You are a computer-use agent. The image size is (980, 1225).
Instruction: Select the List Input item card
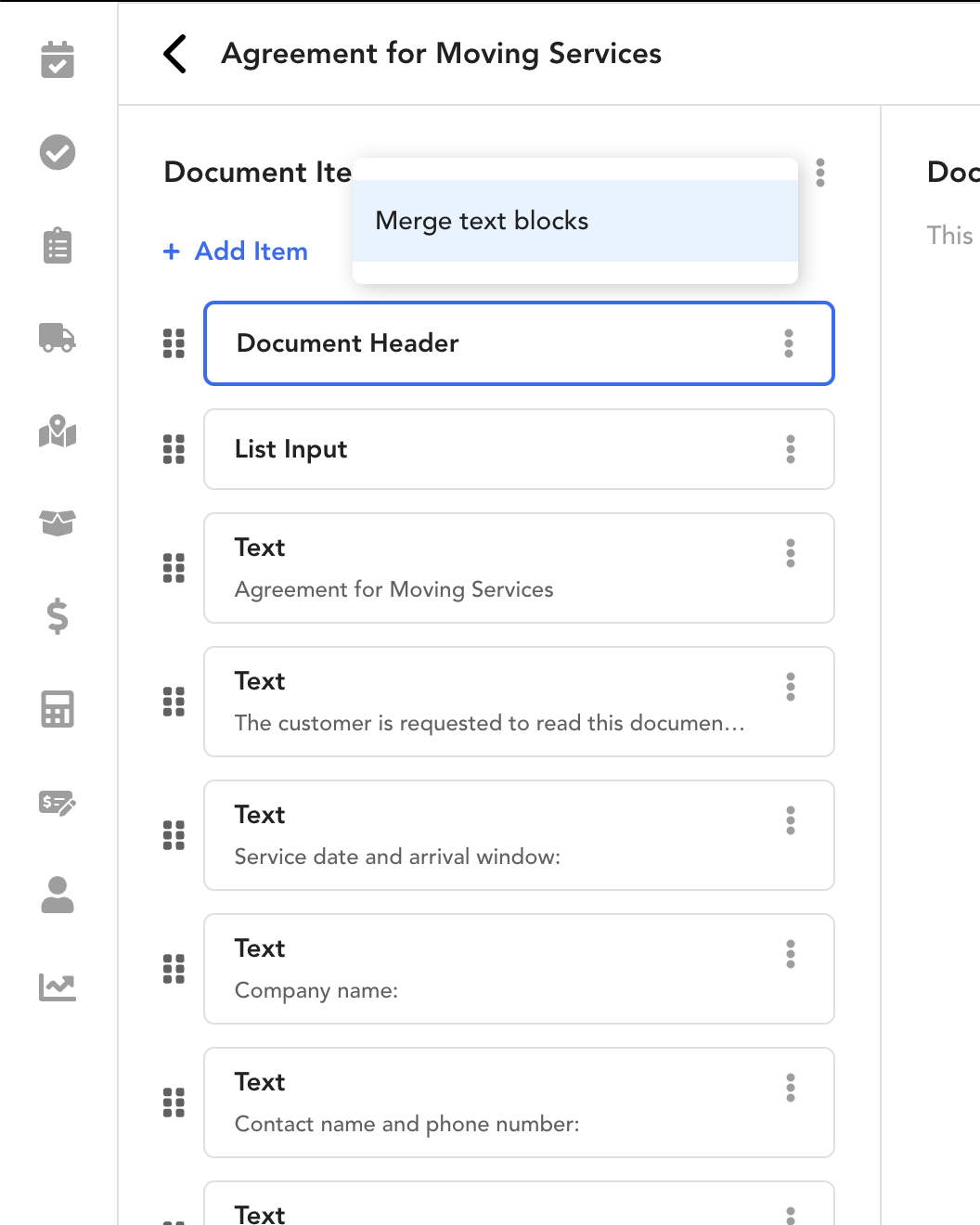point(519,449)
